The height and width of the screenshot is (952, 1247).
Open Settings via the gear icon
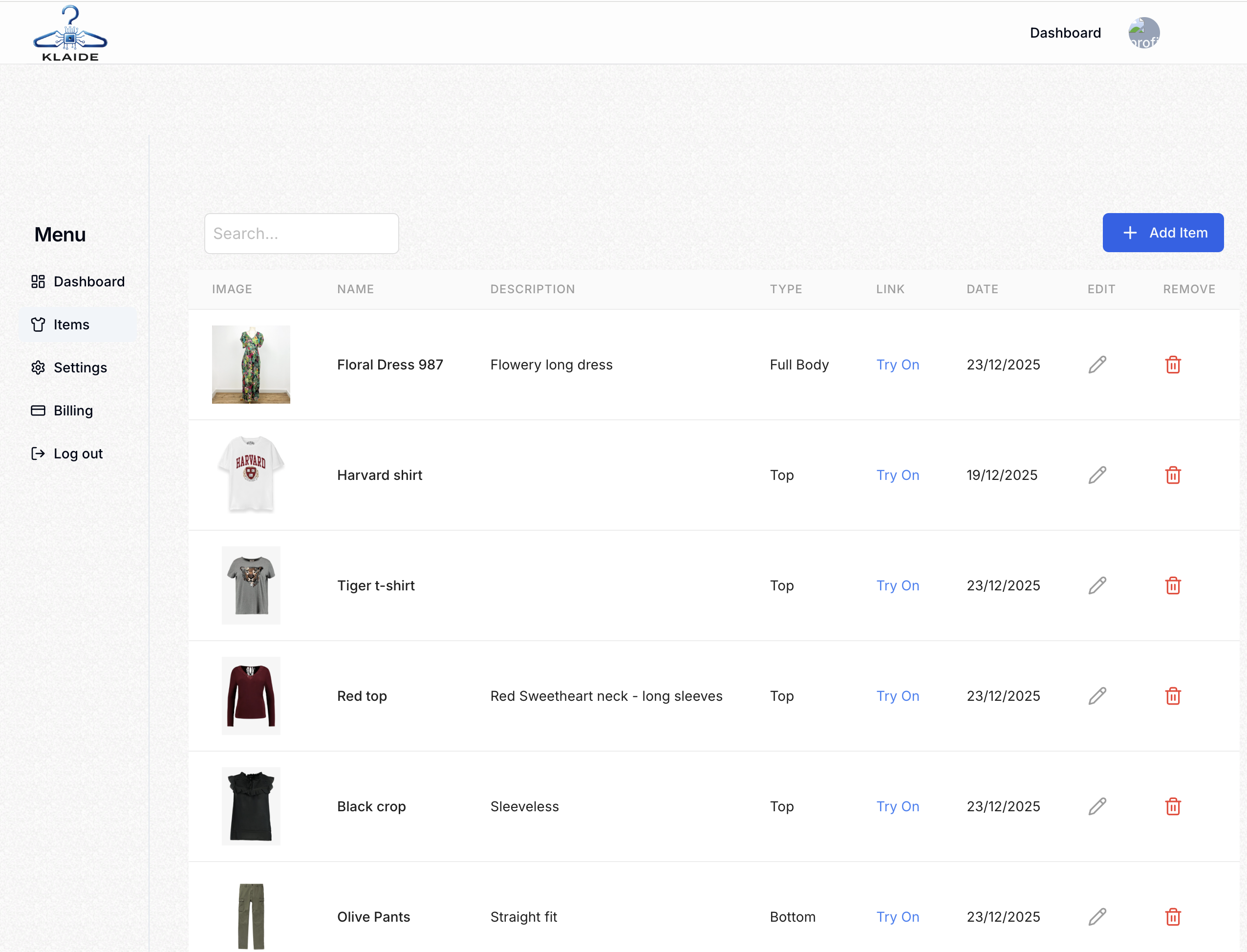(x=38, y=367)
